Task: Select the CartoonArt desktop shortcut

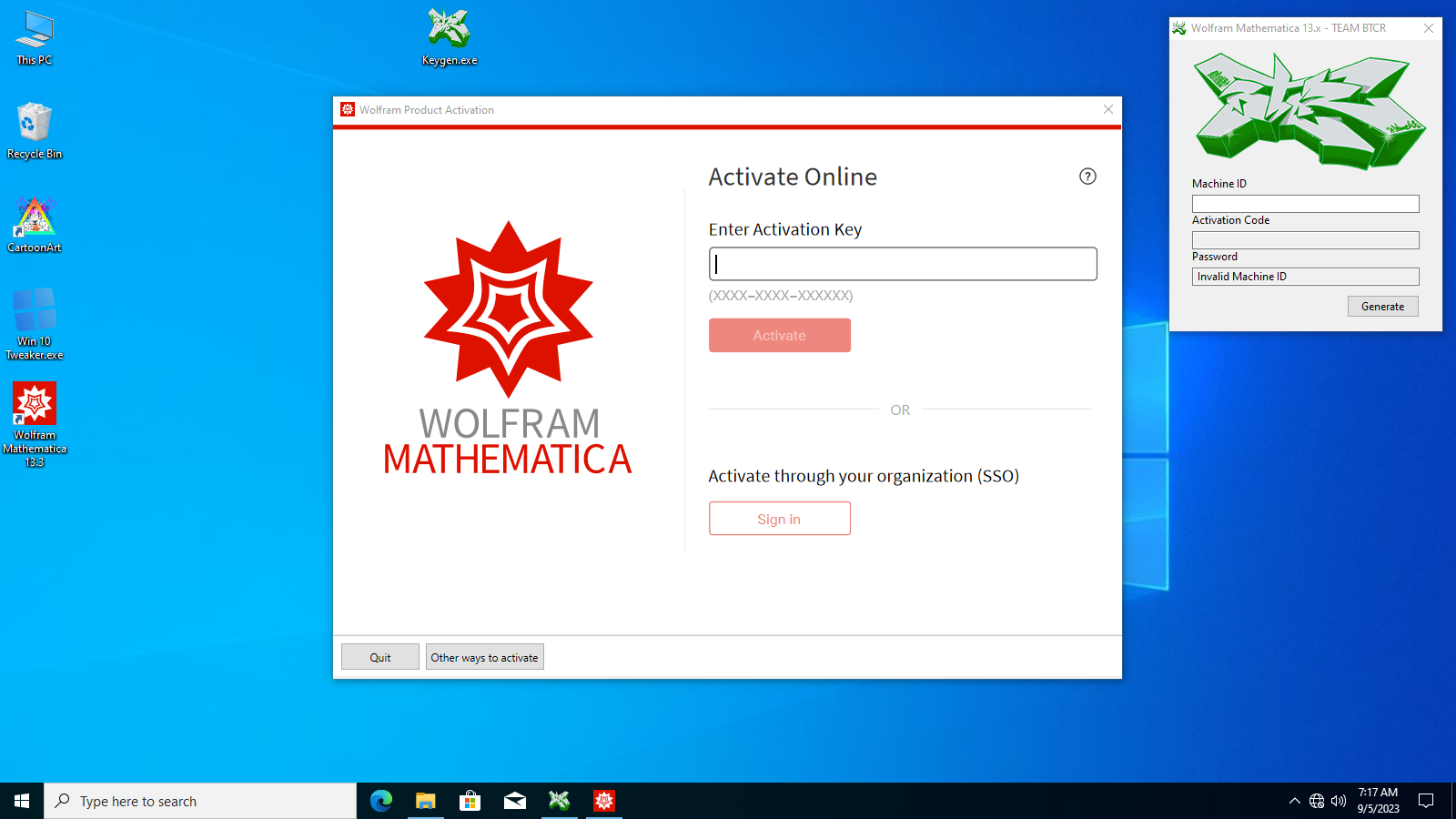Action: 35,224
